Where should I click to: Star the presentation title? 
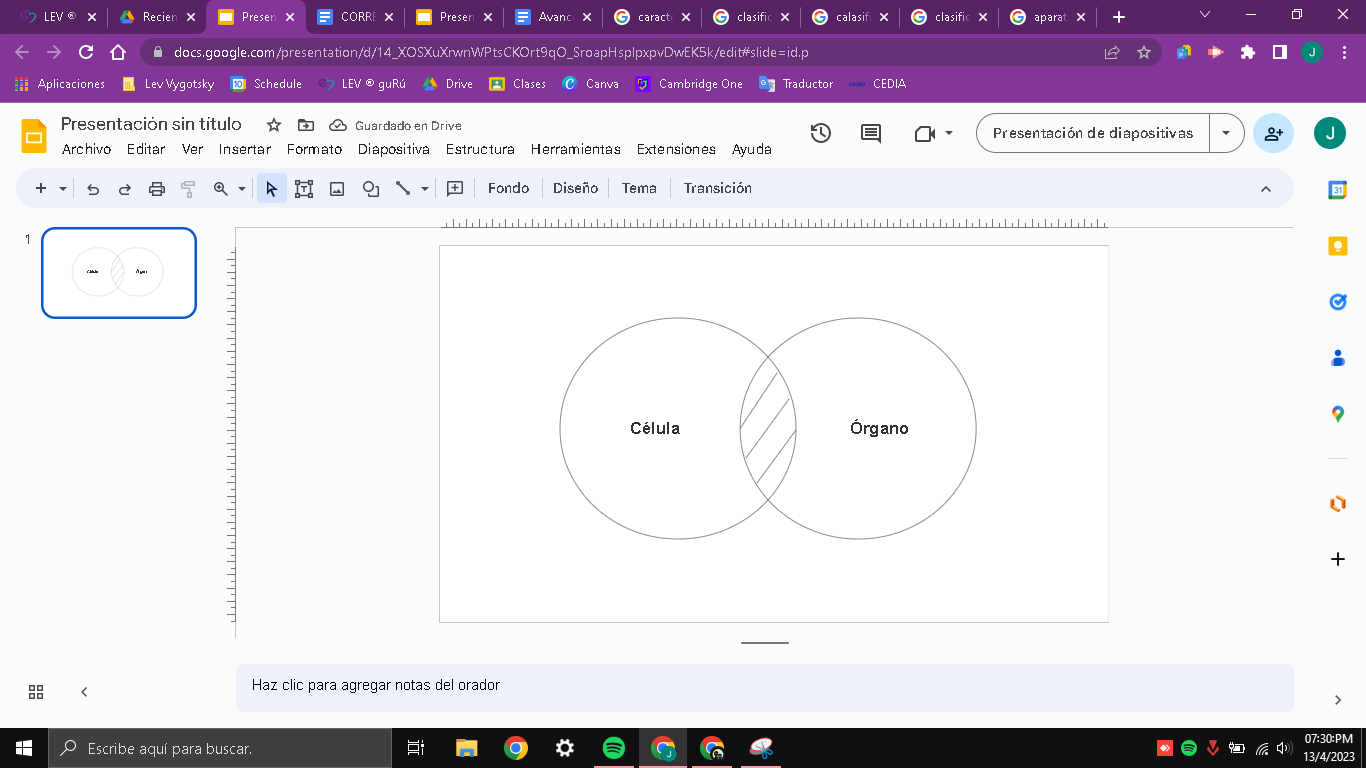[x=274, y=125]
